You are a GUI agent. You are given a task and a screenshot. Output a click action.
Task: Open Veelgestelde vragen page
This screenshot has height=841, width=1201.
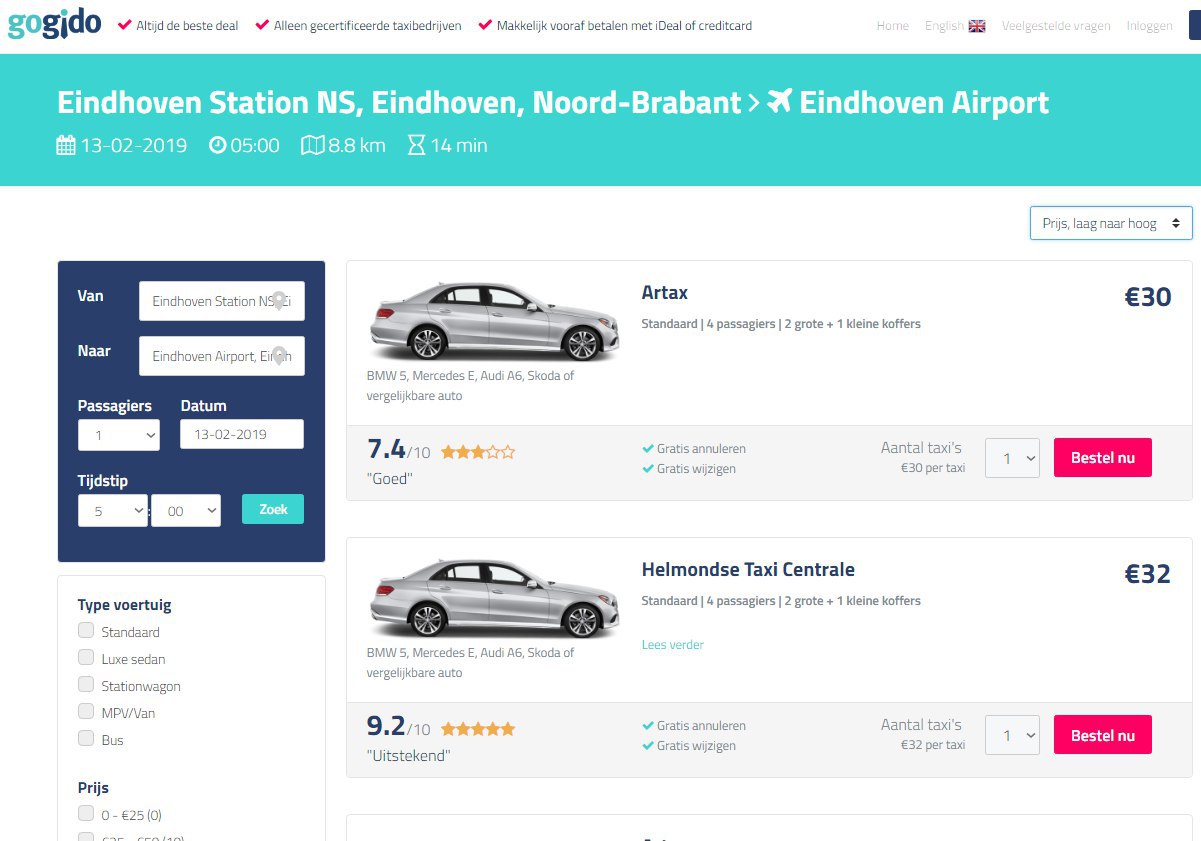click(x=1056, y=26)
